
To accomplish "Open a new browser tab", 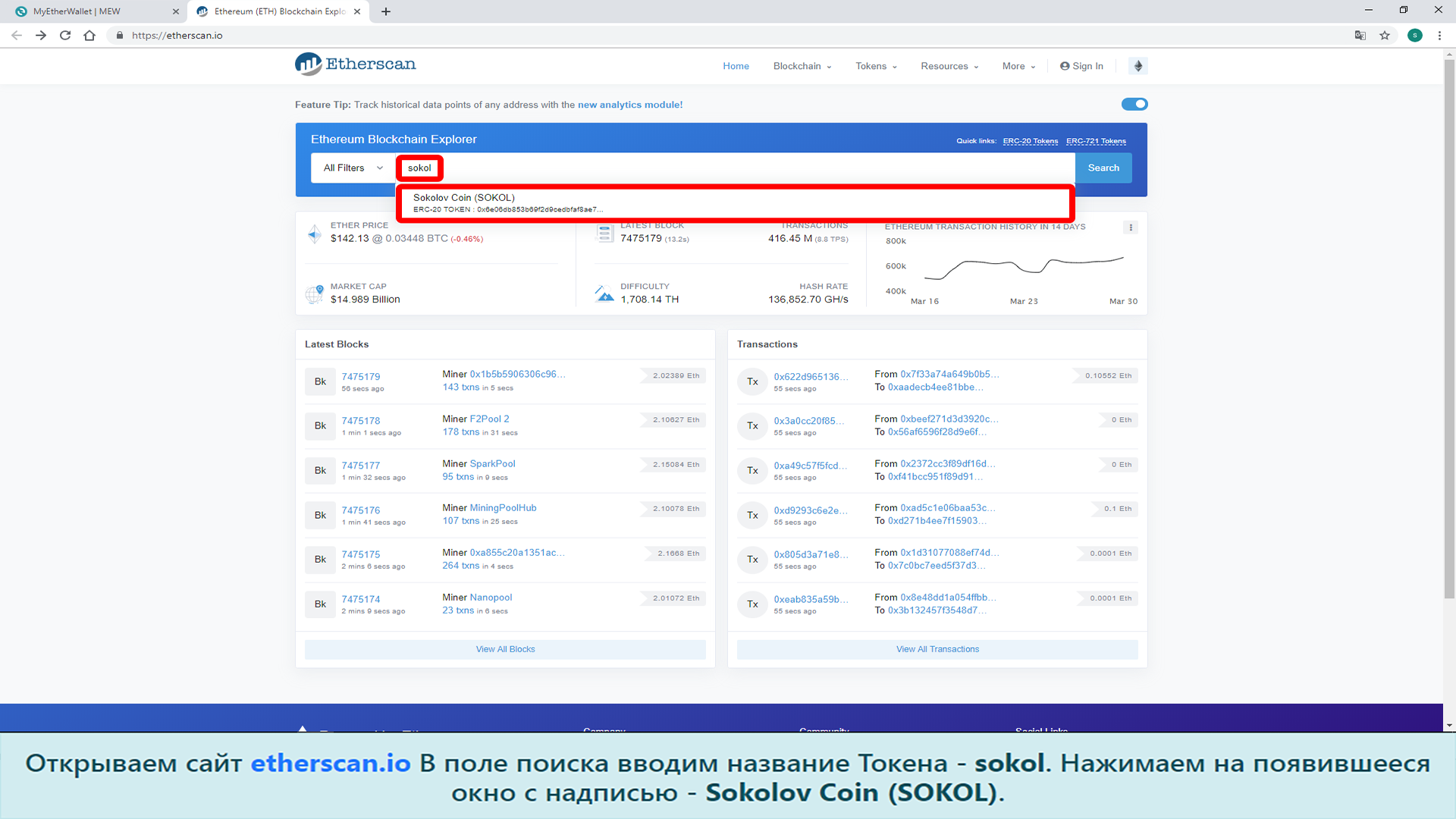I will (386, 11).
